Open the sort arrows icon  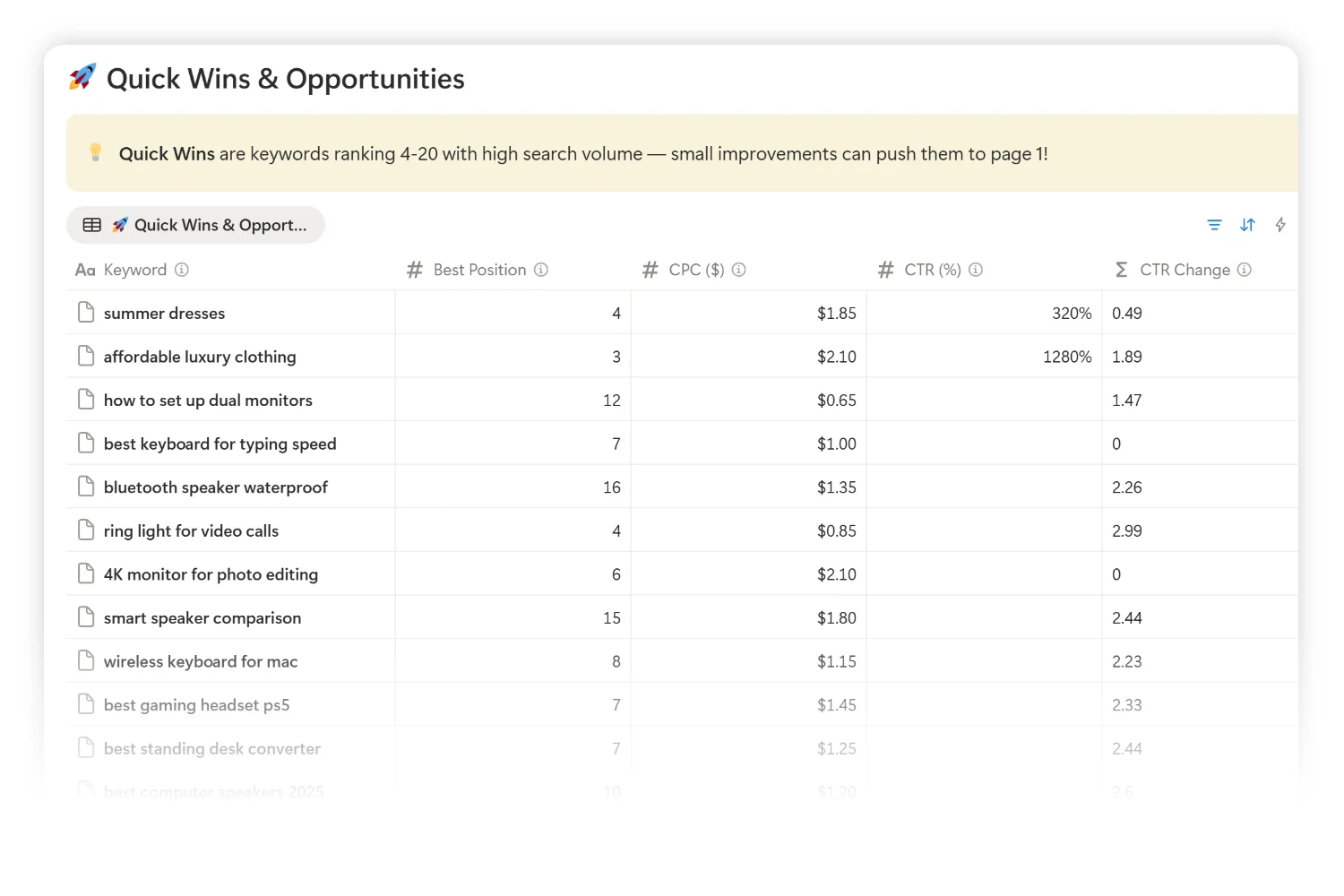pos(1247,225)
